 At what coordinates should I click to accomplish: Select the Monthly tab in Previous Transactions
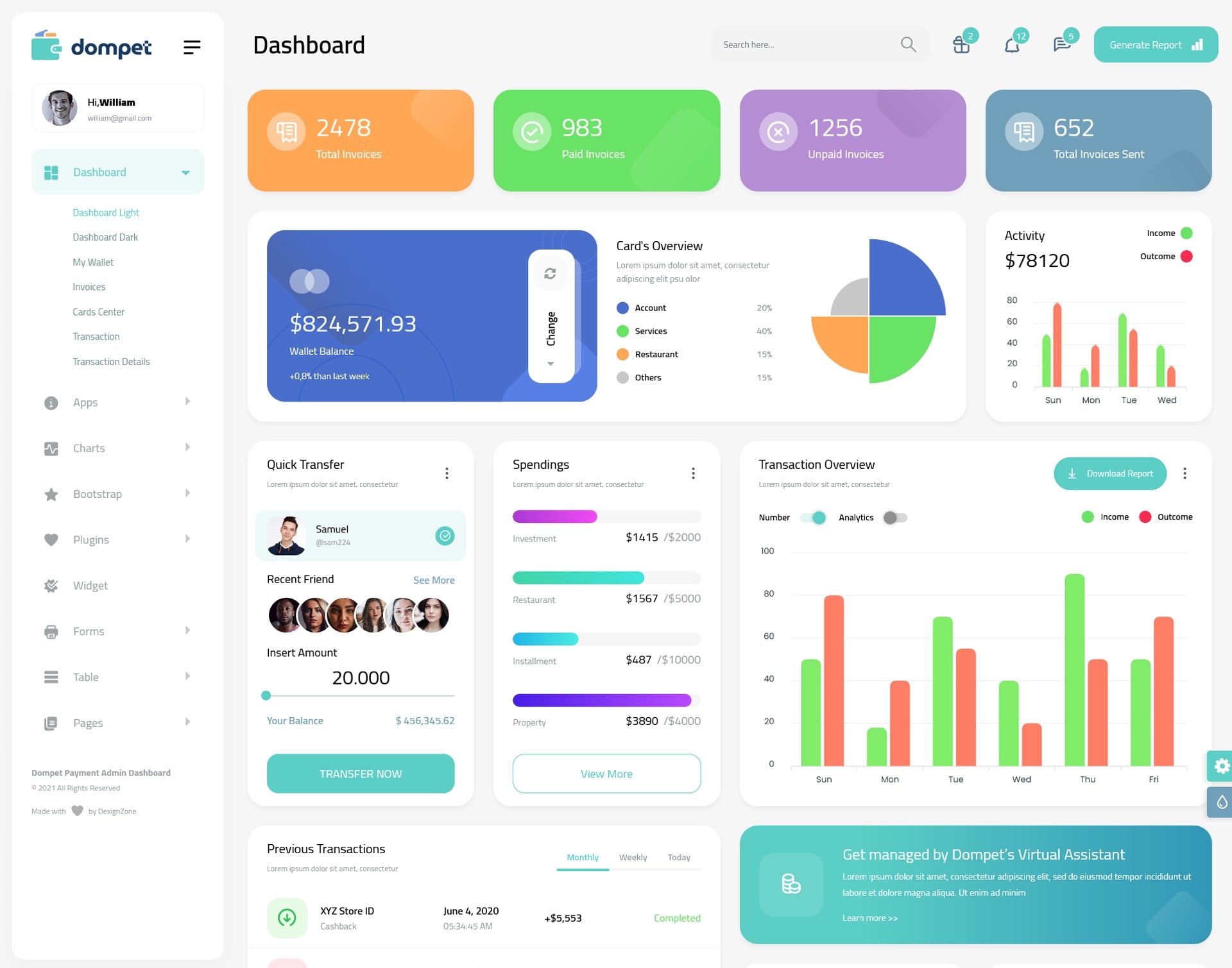581,856
